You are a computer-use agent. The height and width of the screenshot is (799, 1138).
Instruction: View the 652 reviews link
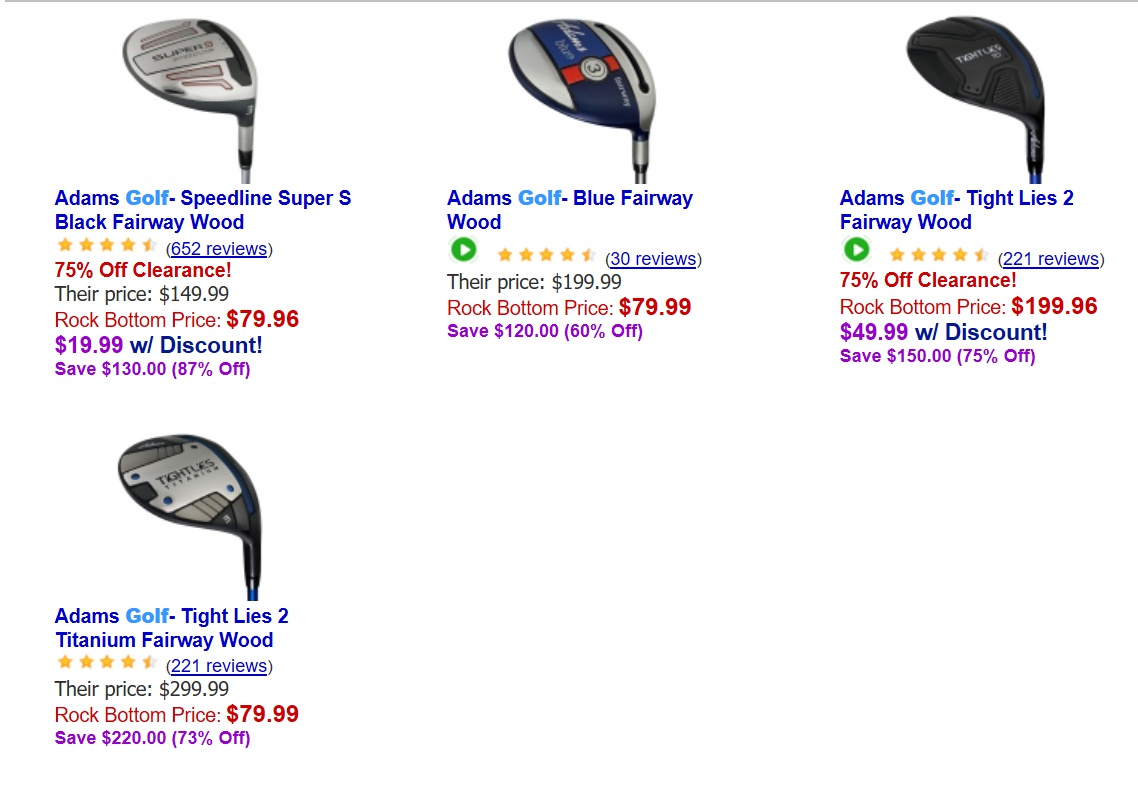[x=219, y=249]
